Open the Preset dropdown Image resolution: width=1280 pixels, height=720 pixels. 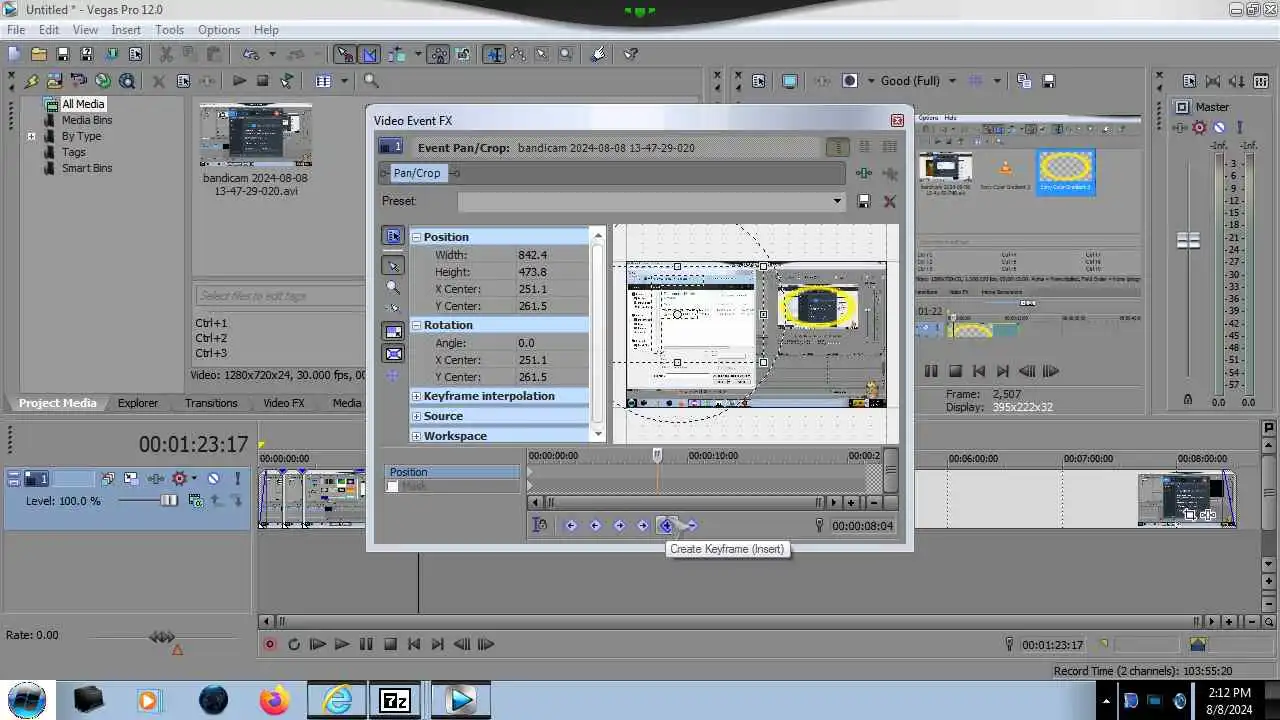tap(837, 201)
